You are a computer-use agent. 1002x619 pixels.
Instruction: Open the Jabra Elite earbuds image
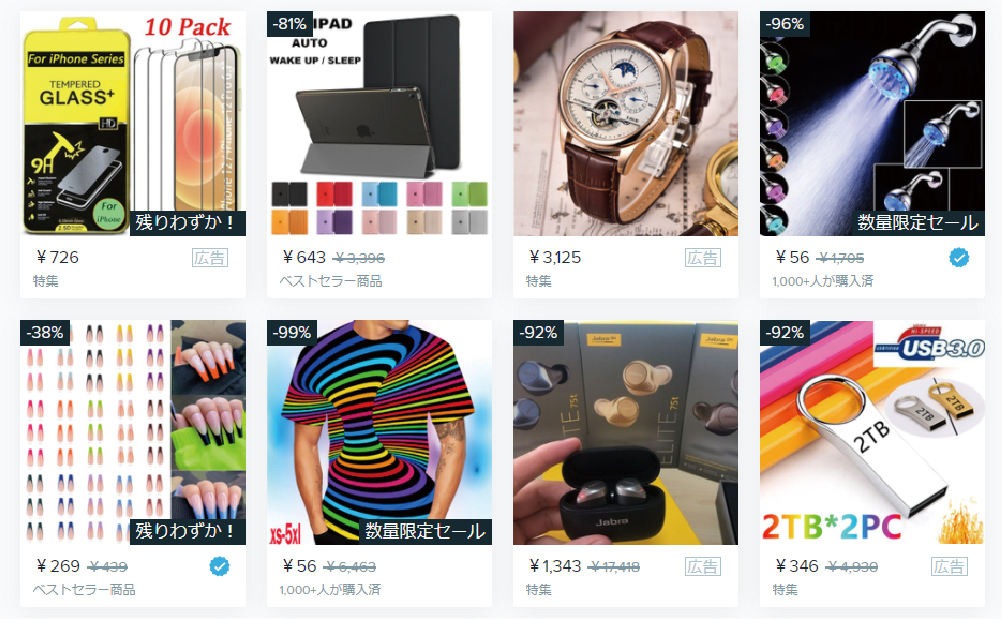pos(626,432)
